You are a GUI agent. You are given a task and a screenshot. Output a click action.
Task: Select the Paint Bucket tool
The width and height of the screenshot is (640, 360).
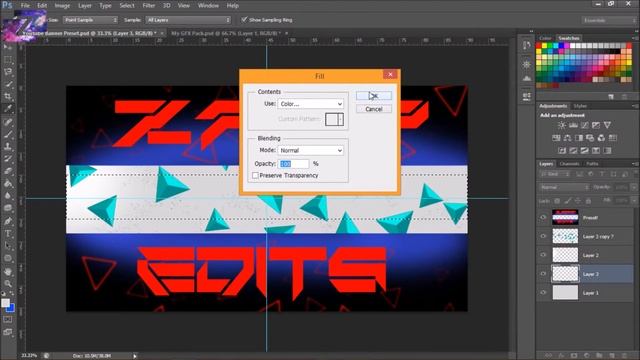point(8,184)
